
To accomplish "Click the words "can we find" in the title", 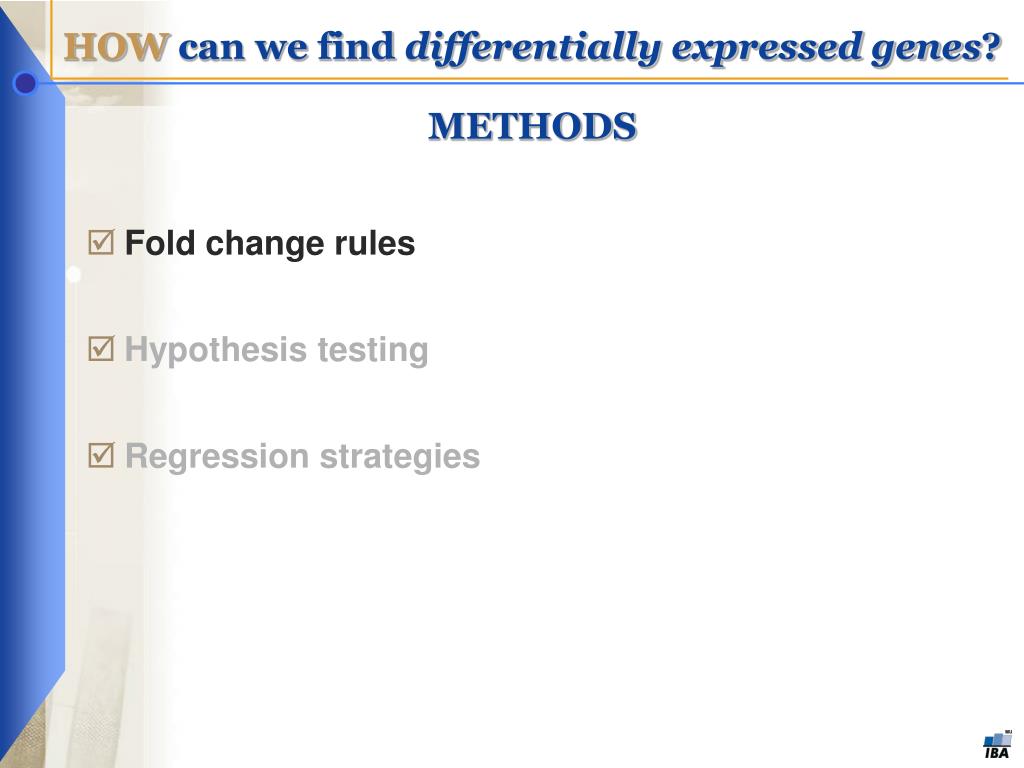I will coord(287,48).
